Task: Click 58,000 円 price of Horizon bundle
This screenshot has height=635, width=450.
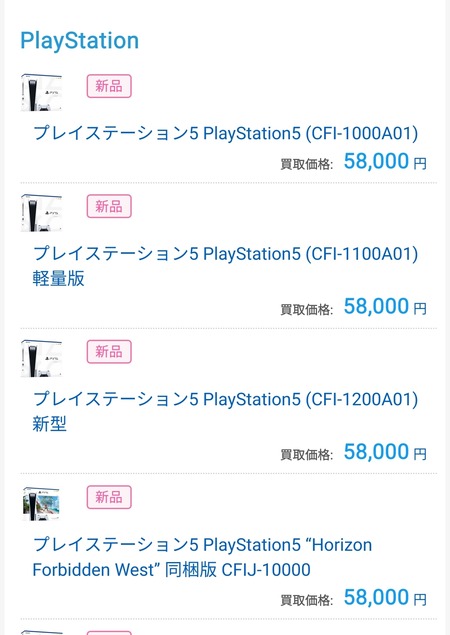Action: (x=385, y=597)
